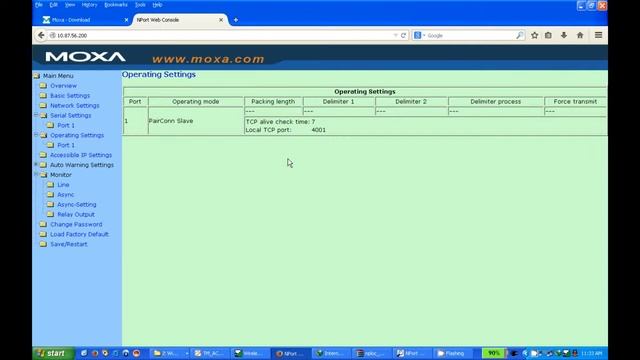Collapse the Serial Settings tree node
640x360 pixels.
[x=36, y=115]
